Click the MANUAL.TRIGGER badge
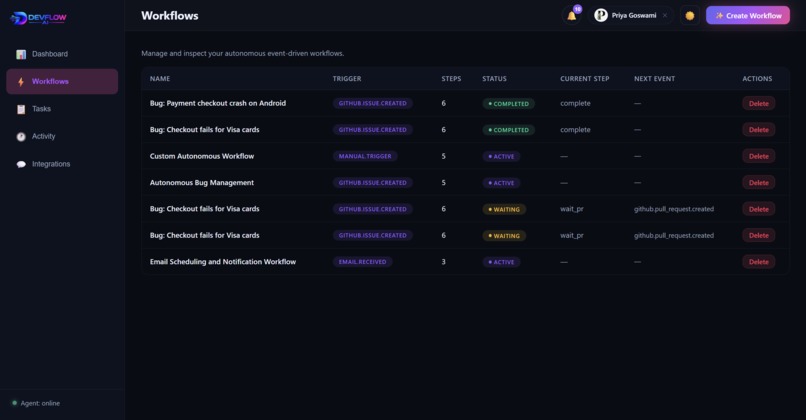This screenshot has height=420, width=806. click(365, 156)
